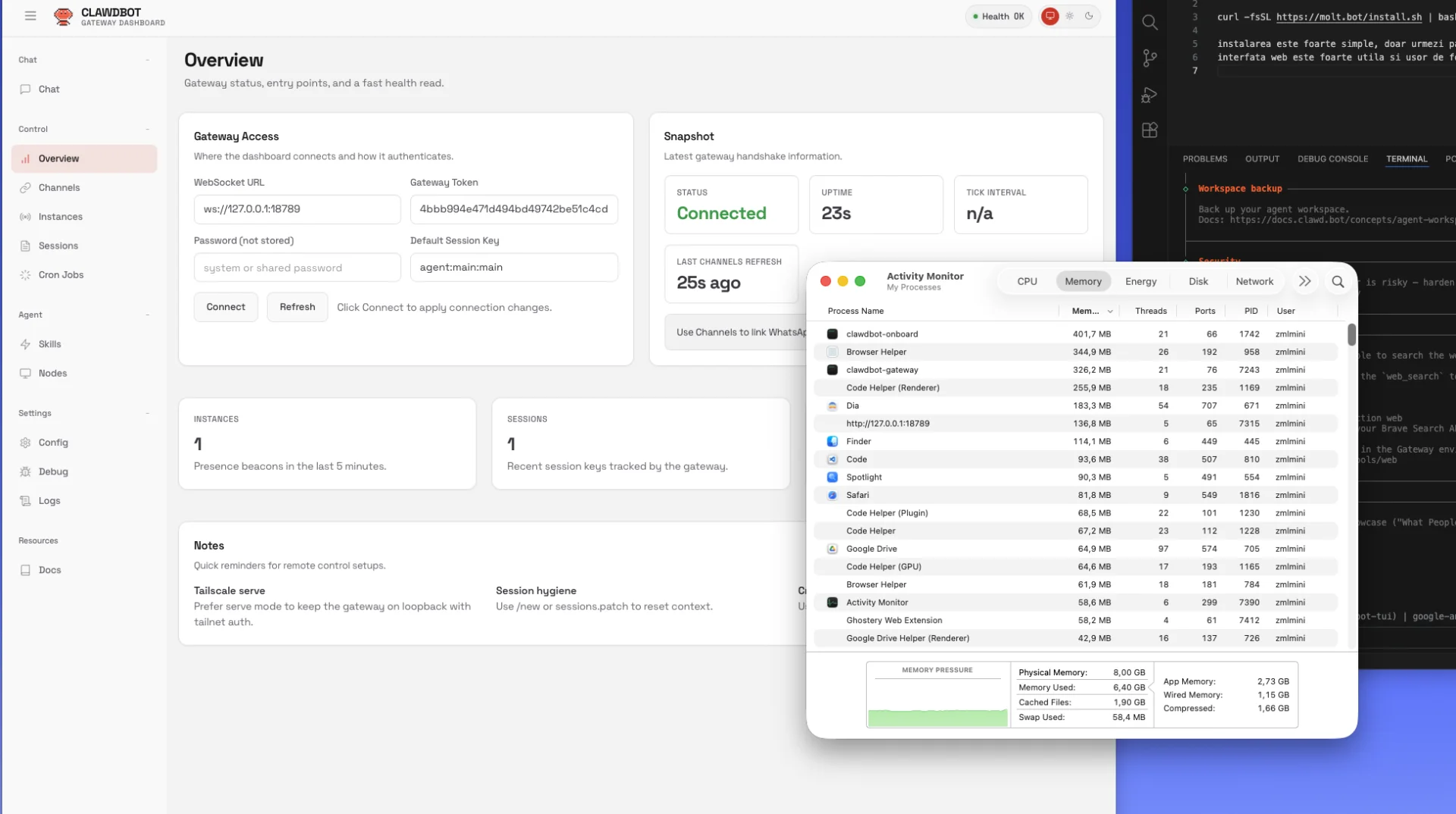This screenshot has height=814, width=1456.
Task: Expand Activity Monitor toolbar overflow chevrons
Action: tap(1304, 281)
